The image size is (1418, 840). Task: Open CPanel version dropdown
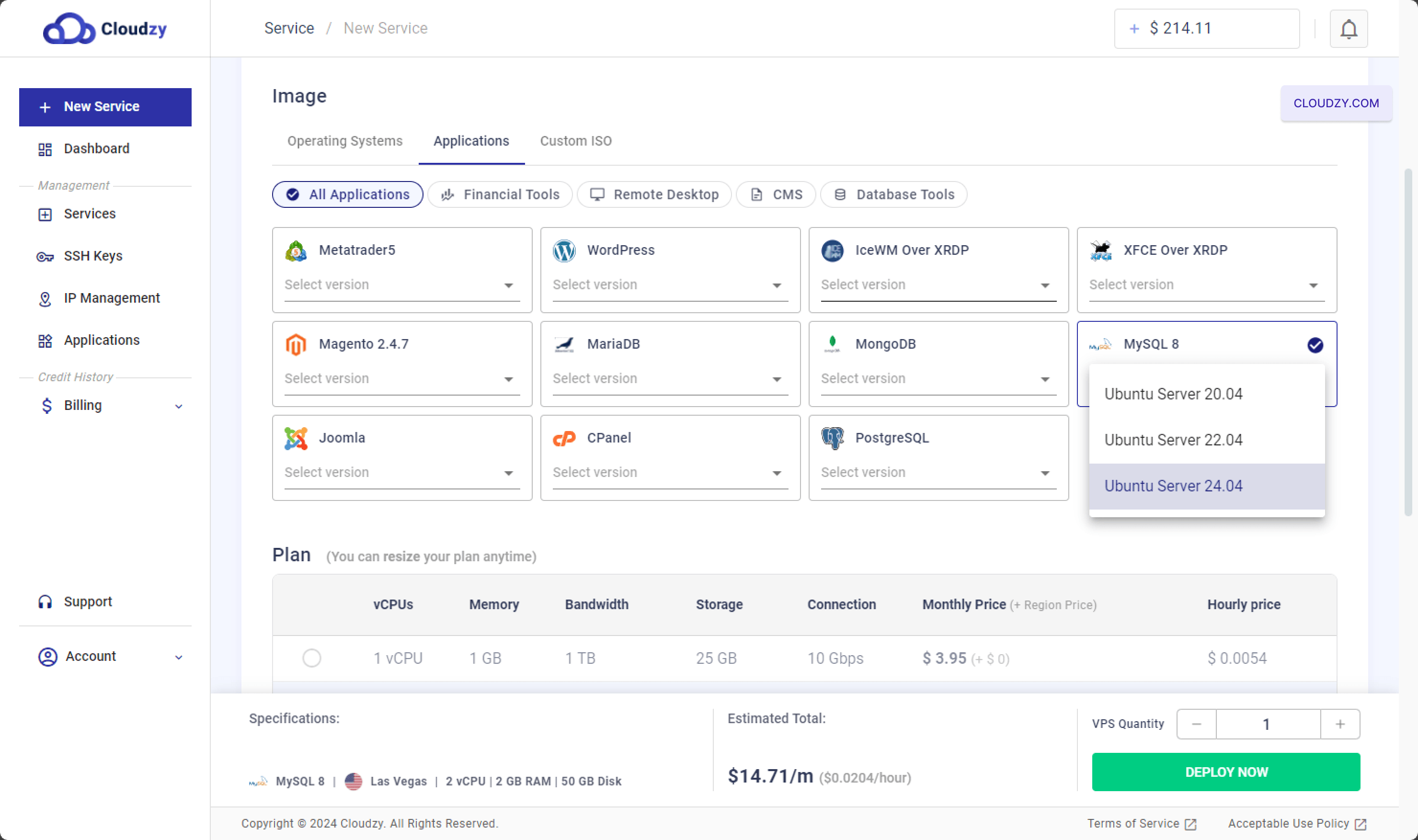pyautogui.click(x=670, y=473)
